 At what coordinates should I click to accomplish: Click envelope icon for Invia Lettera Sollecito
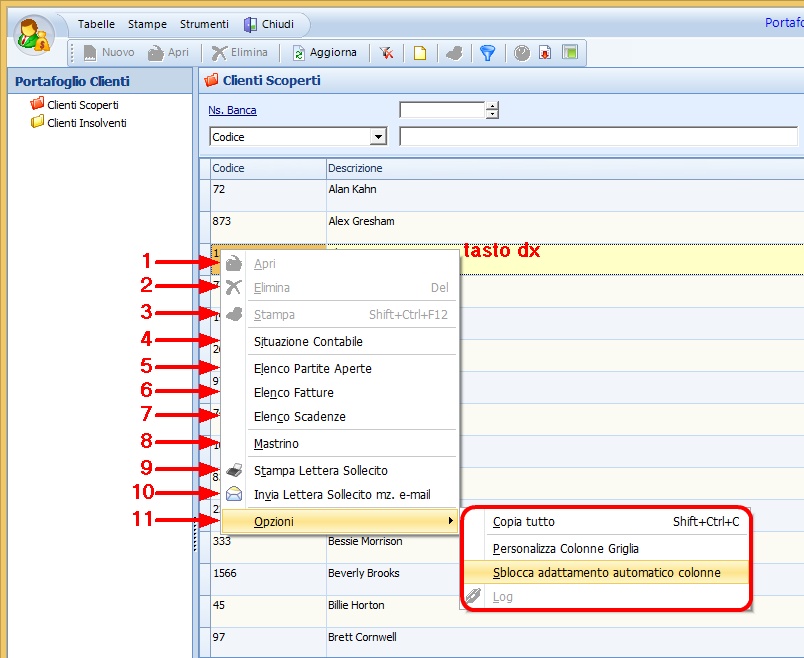point(234,494)
